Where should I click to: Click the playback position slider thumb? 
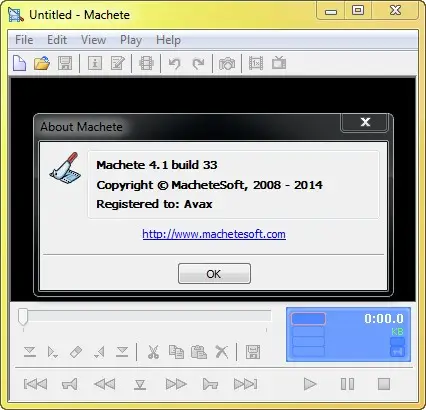tap(23, 316)
